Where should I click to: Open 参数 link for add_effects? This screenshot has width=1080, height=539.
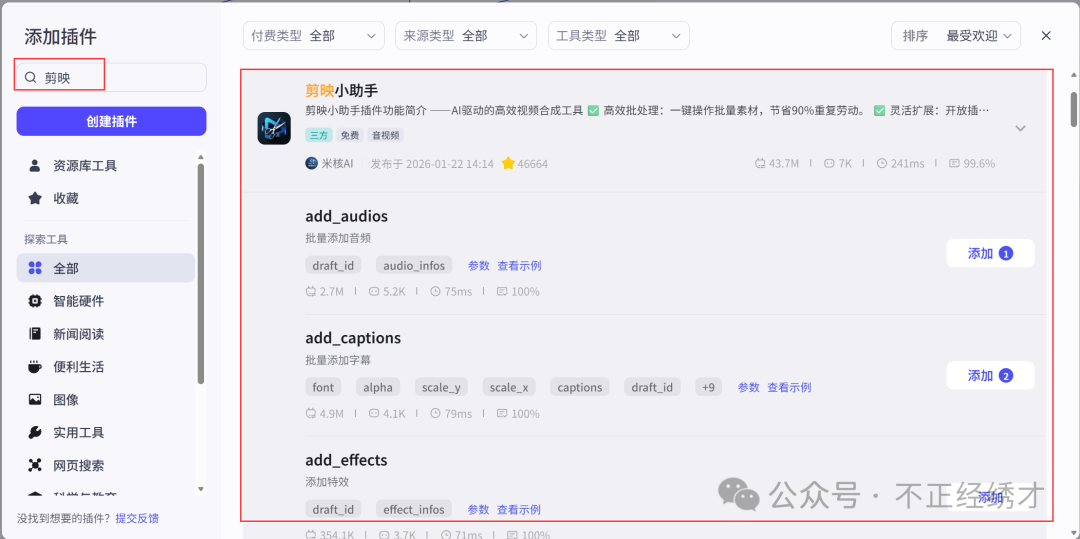[479, 509]
